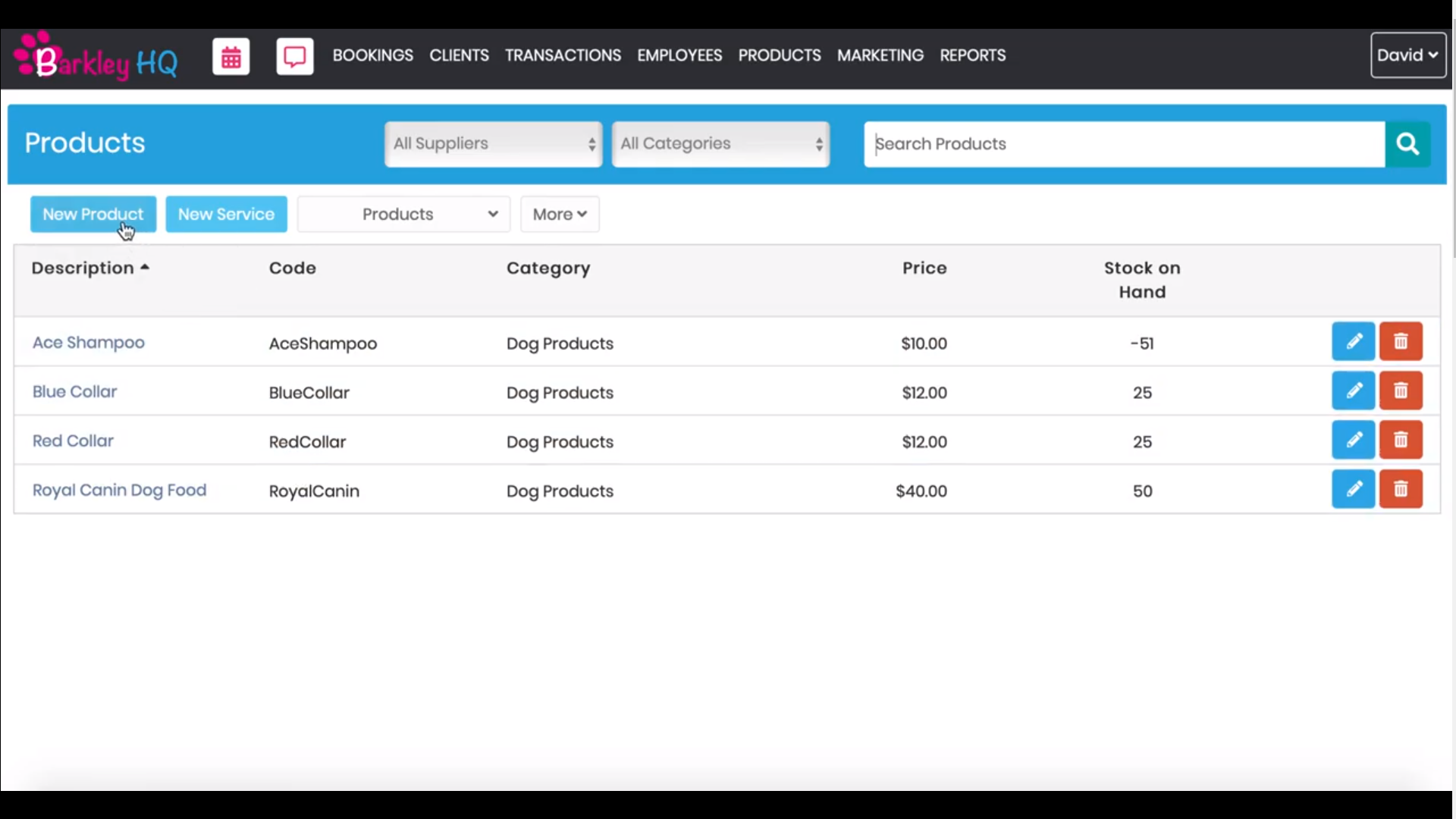Open the REPORTS menu
The height and width of the screenshot is (819, 1456).
point(972,55)
